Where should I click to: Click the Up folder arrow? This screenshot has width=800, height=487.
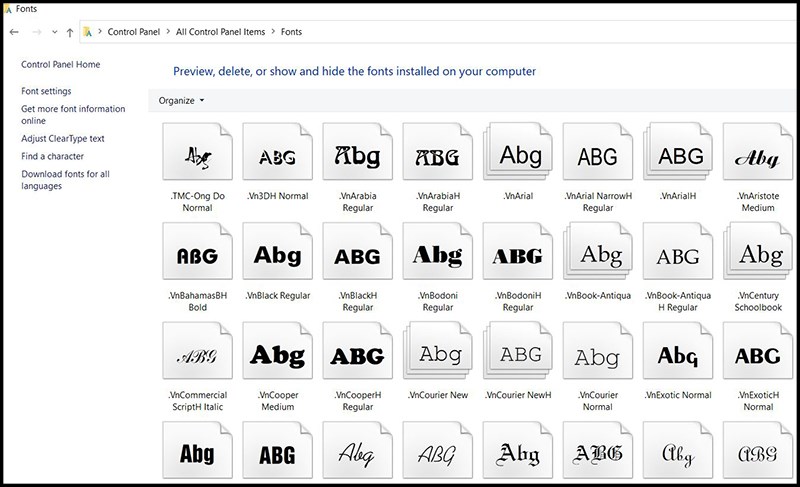(x=69, y=32)
